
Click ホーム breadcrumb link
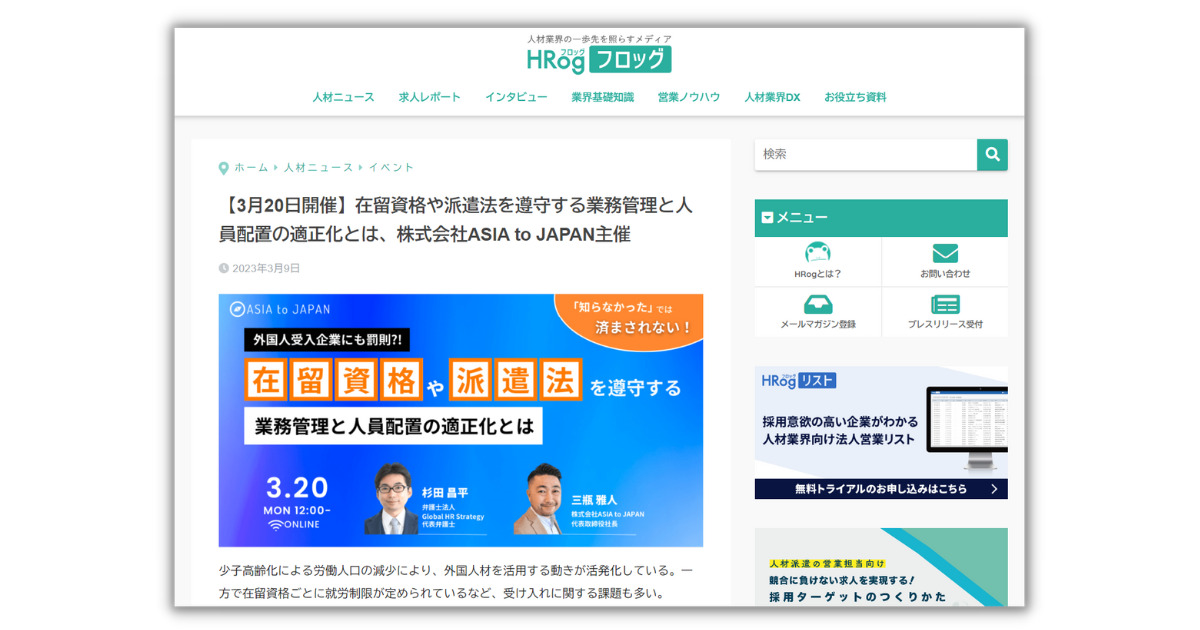click(251, 168)
